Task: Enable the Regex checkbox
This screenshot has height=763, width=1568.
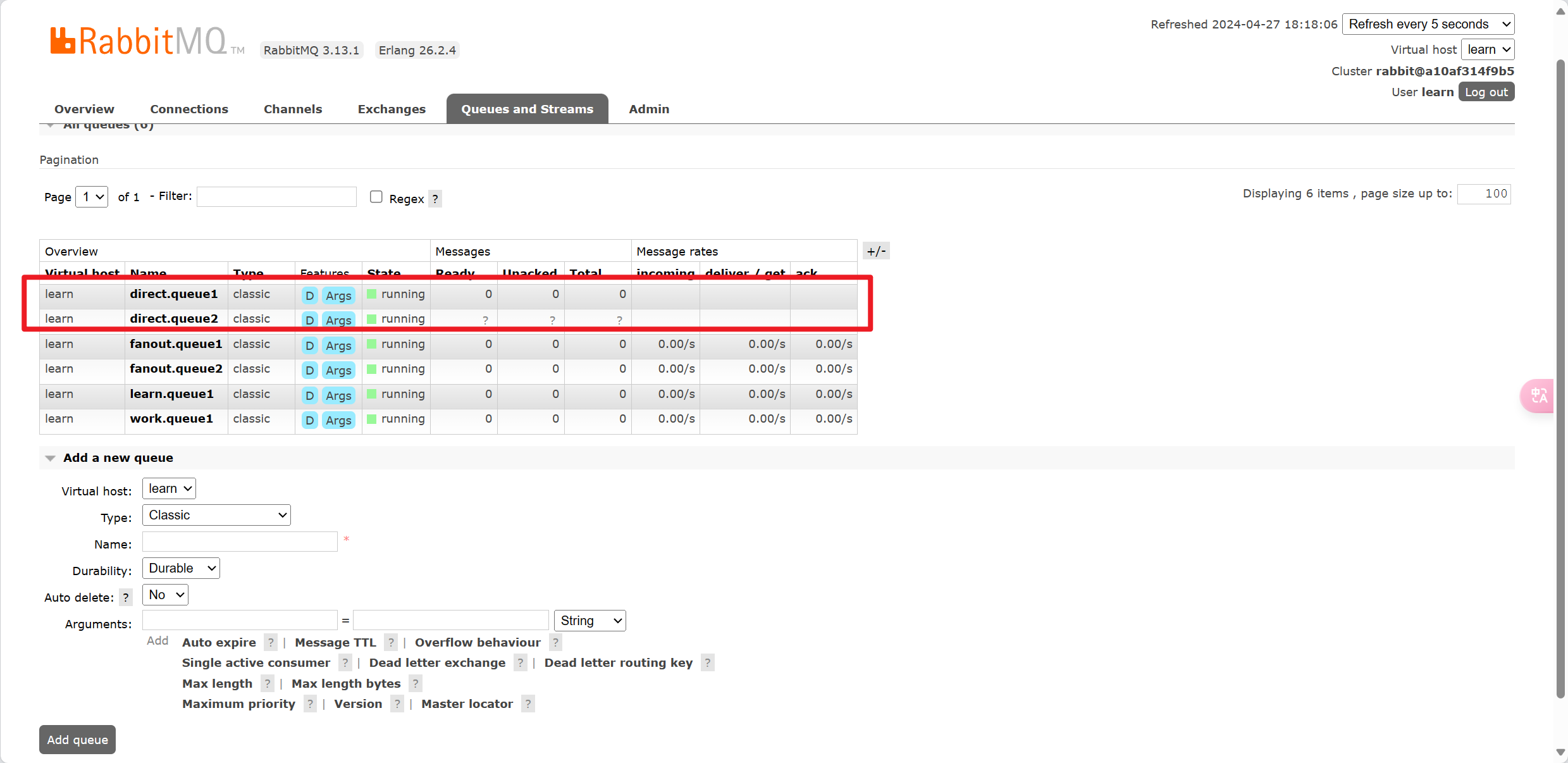Action: (x=376, y=197)
